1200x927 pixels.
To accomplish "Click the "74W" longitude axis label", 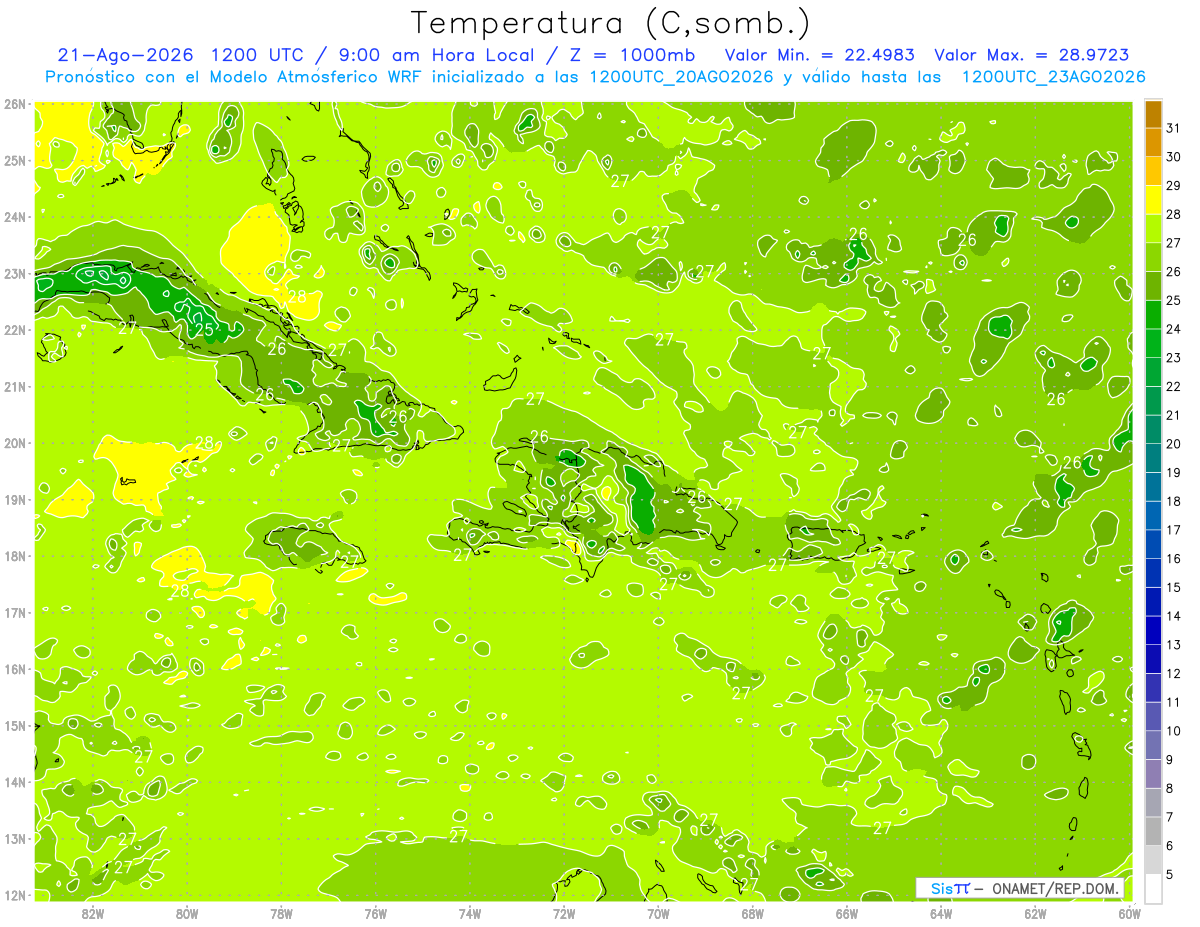I will pos(470,913).
